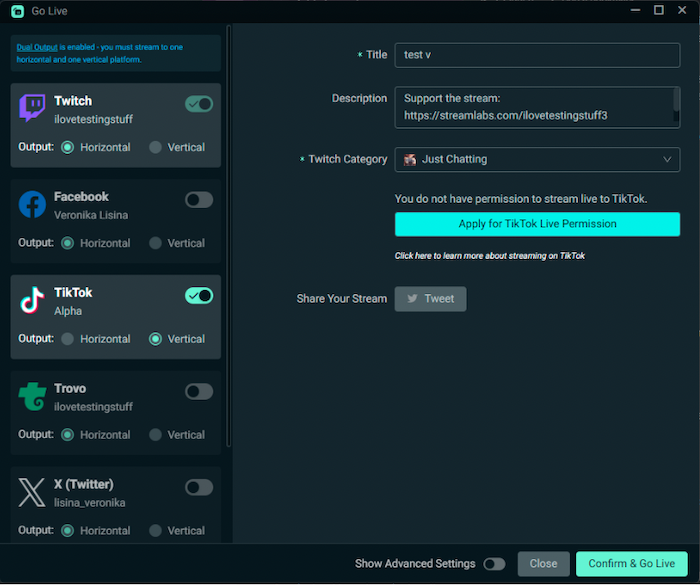
Task: Click the Just Chatting category thumbnail
Action: pos(410,160)
